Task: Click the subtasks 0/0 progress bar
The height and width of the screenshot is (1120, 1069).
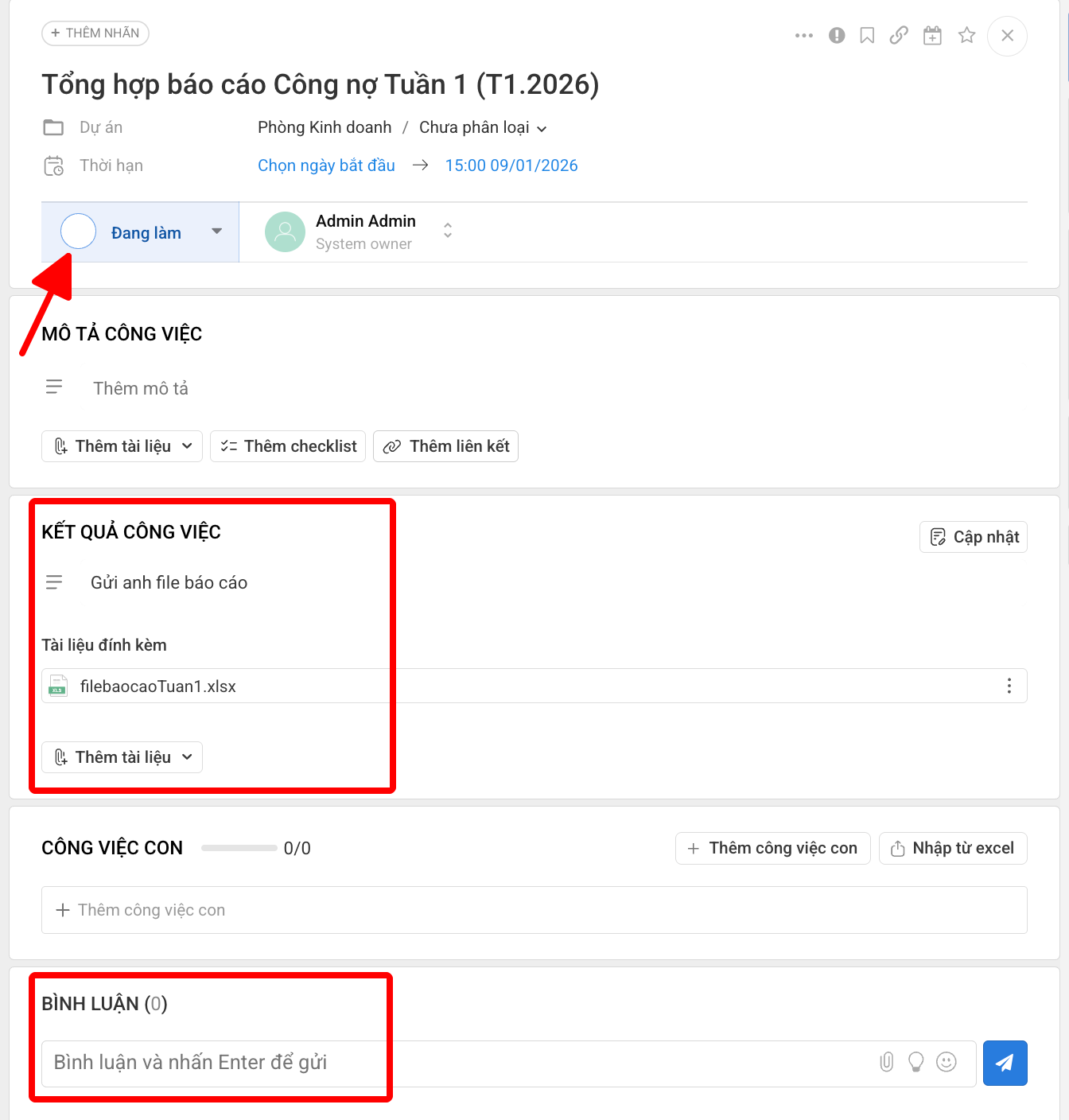Action: pos(239,848)
